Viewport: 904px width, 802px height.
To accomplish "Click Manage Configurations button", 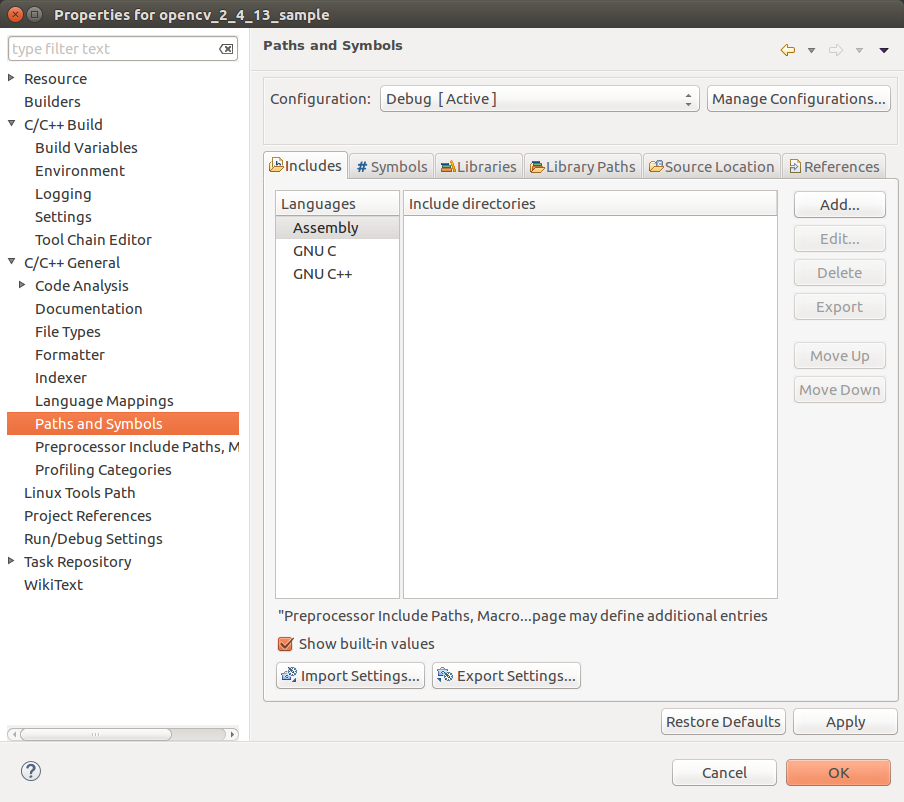I will (x=798, y=99).
